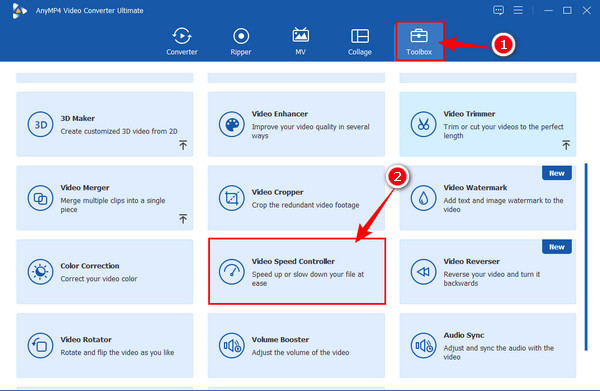Click the Video Cropper icon

232,198
